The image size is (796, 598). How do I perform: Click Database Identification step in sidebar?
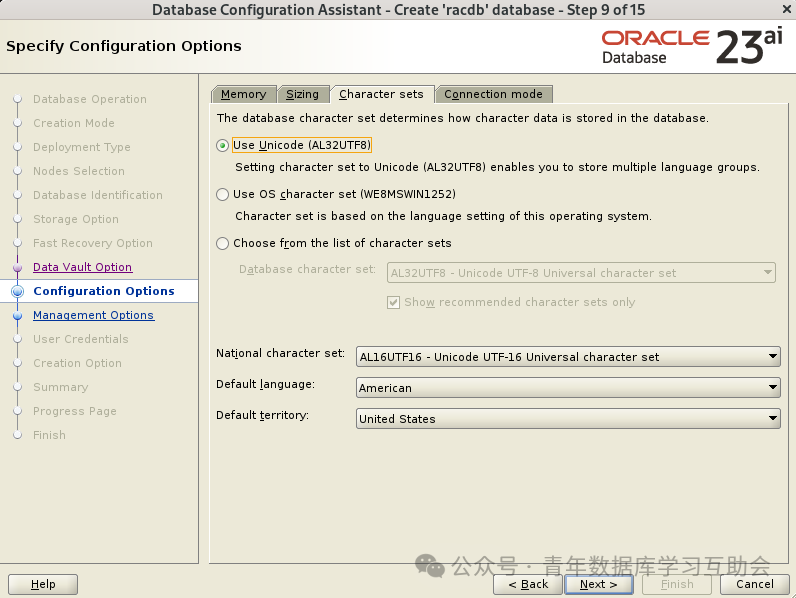98,195
